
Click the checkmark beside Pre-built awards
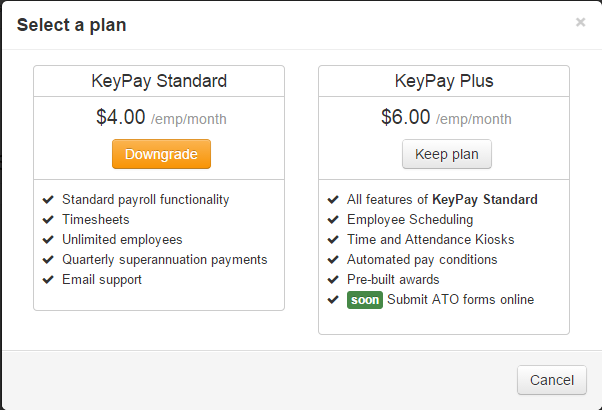click(x=333, y=279)
